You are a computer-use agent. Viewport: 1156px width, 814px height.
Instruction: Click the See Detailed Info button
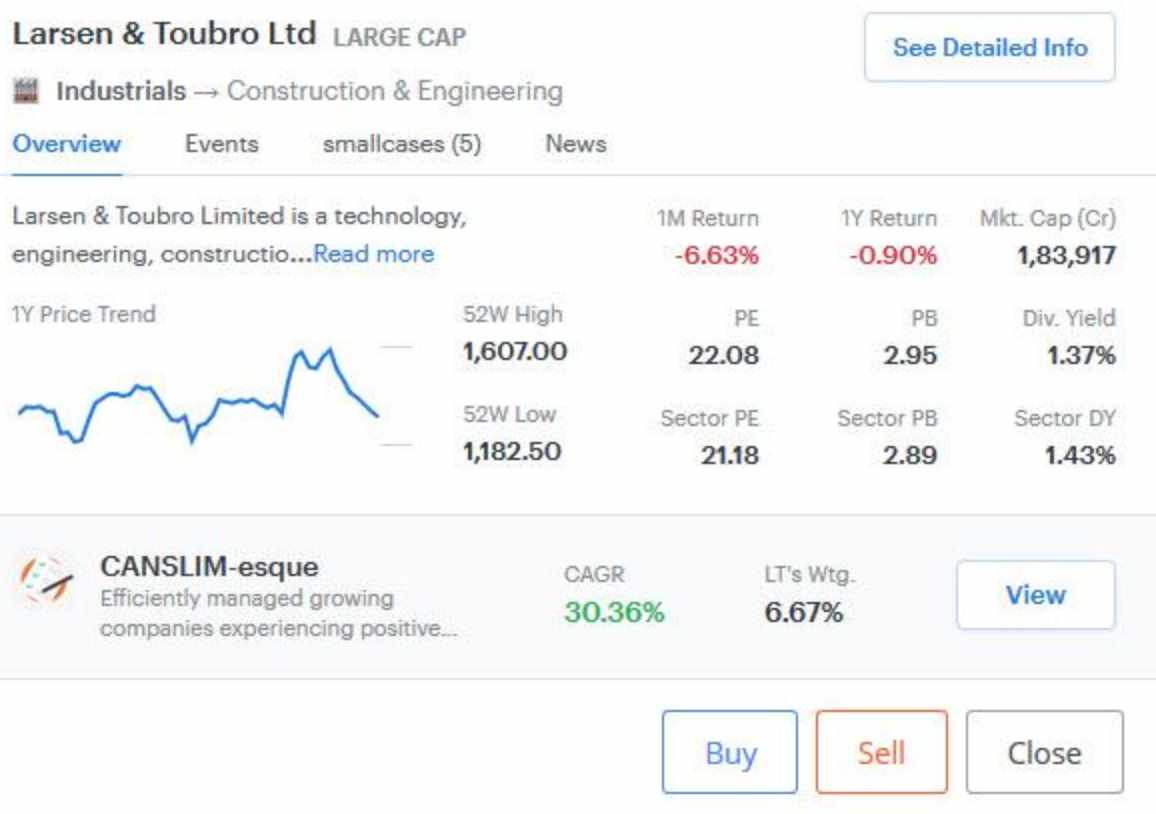989,47
